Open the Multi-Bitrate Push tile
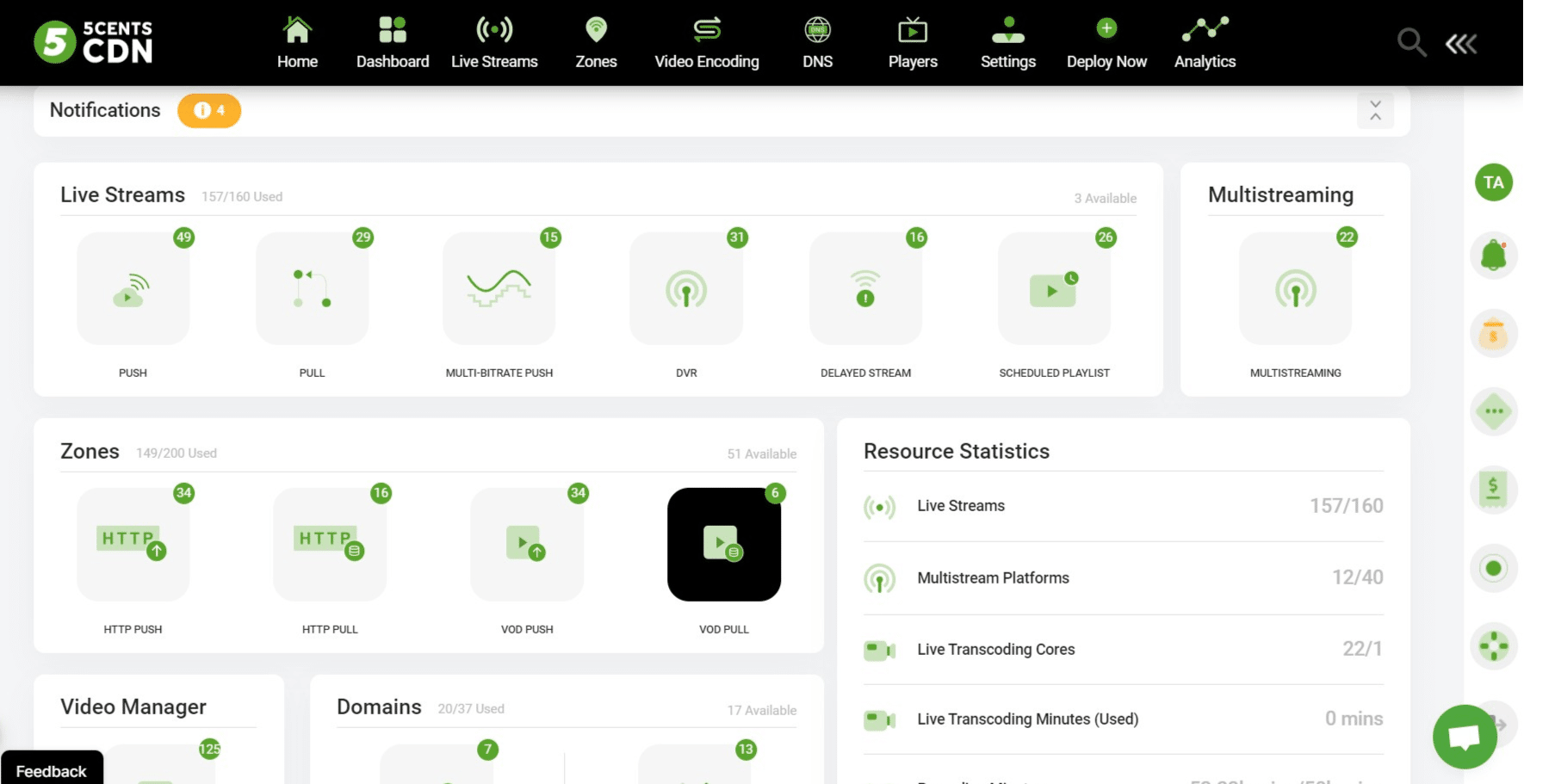This screenshot has height=784, width=1561. pos(499,288)
